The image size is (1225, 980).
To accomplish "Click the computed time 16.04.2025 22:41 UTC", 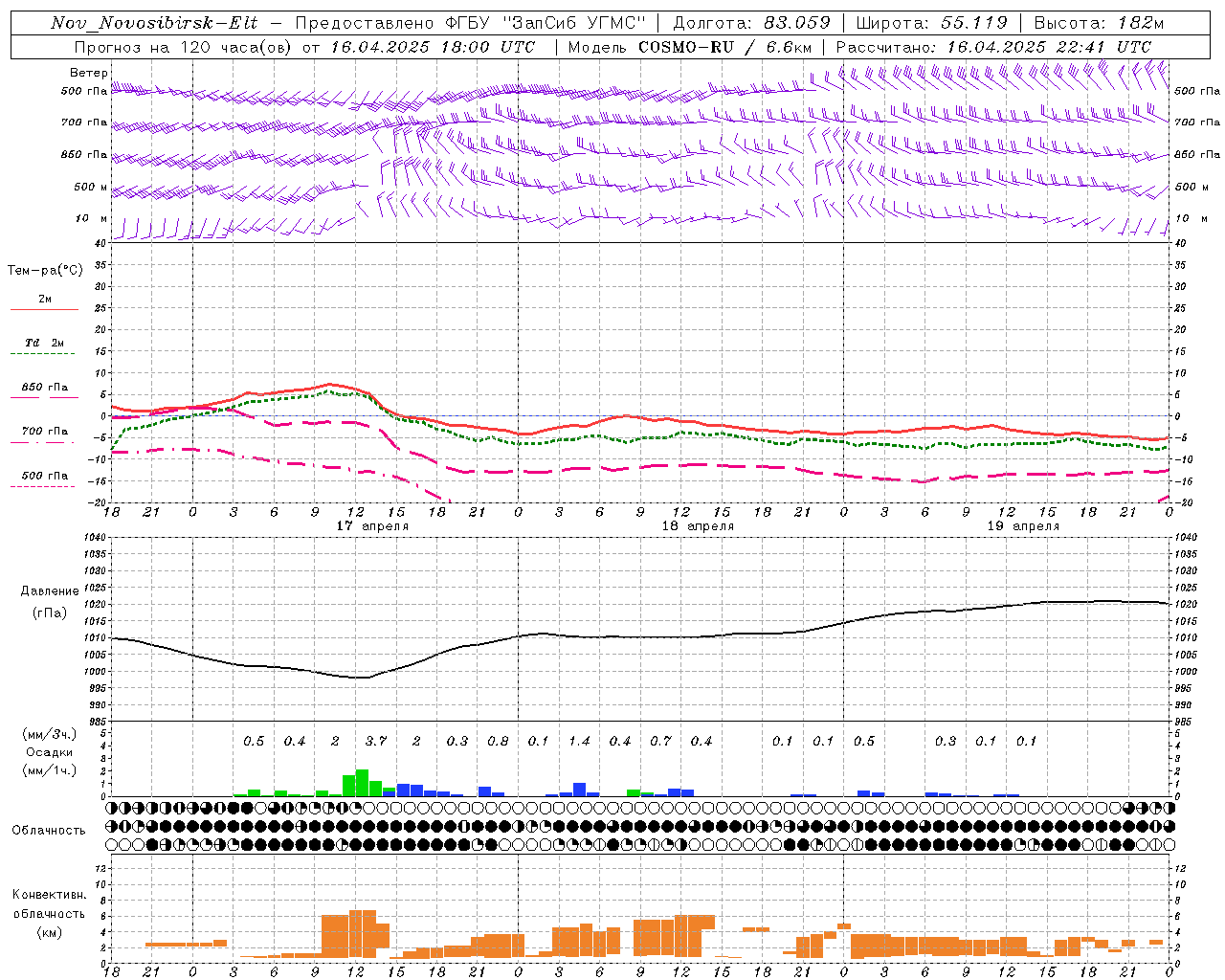I will point(1049,47).
